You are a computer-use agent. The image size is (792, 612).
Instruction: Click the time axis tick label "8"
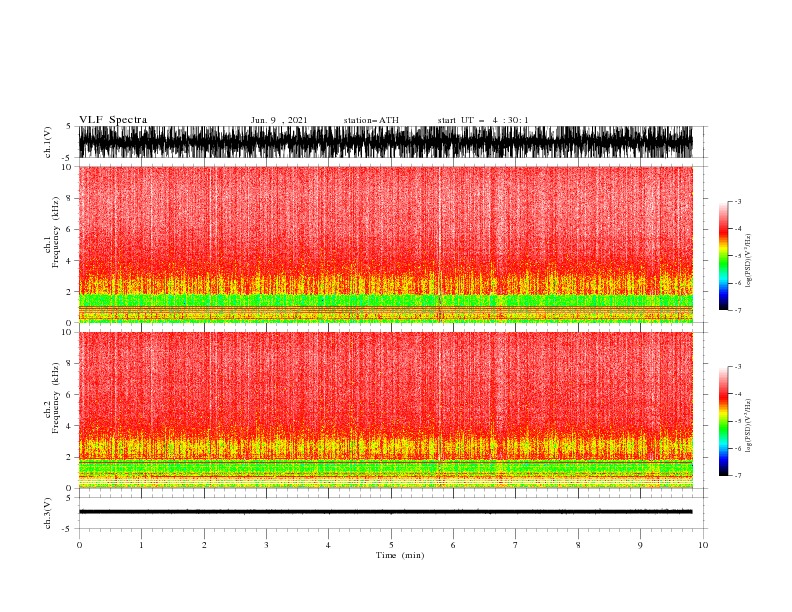(578, 545)
